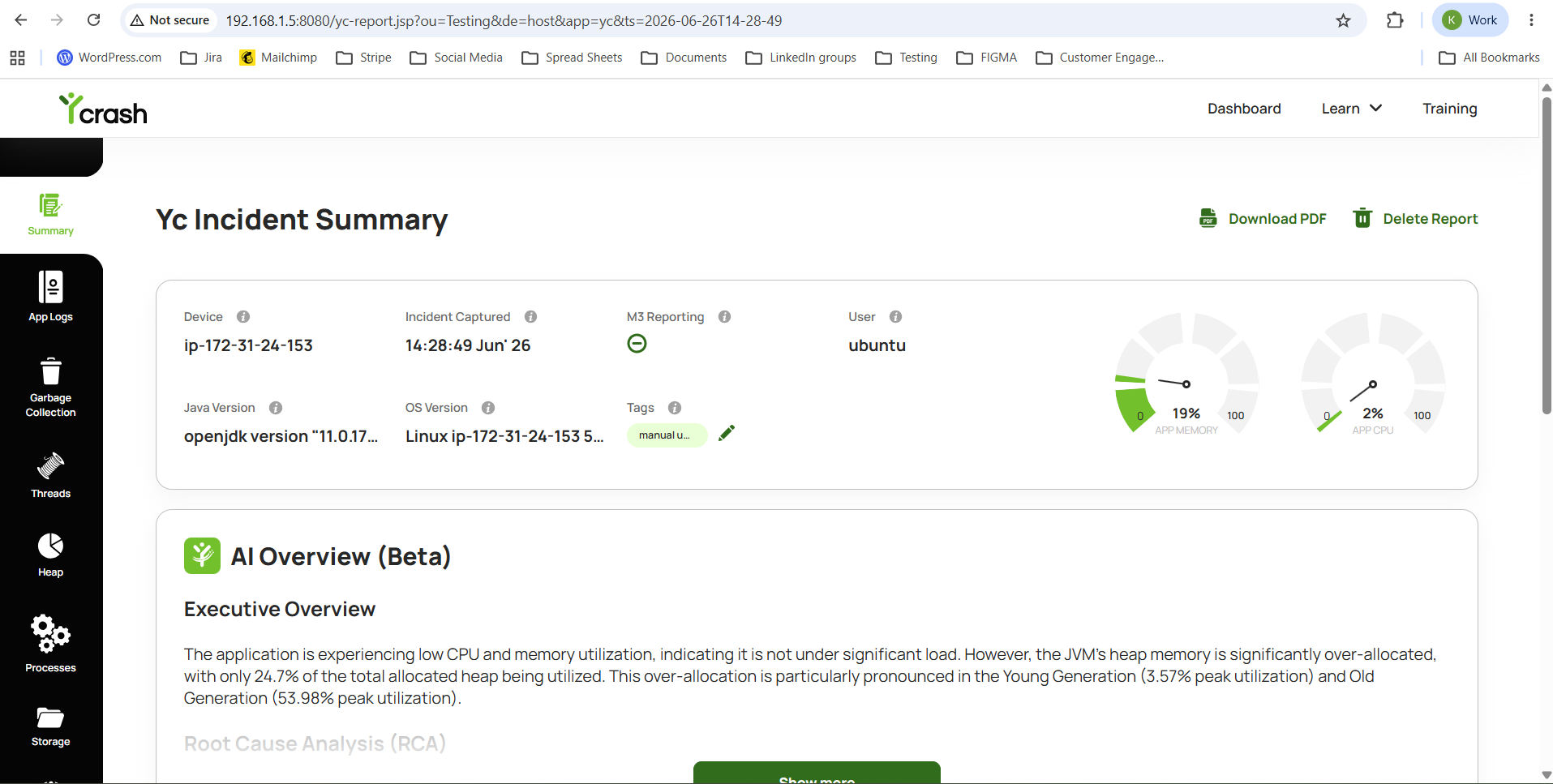Screen dimensions: 1553x784
Task: Click the page vertical scrollbar thumb
Action: pos(1547,255)
